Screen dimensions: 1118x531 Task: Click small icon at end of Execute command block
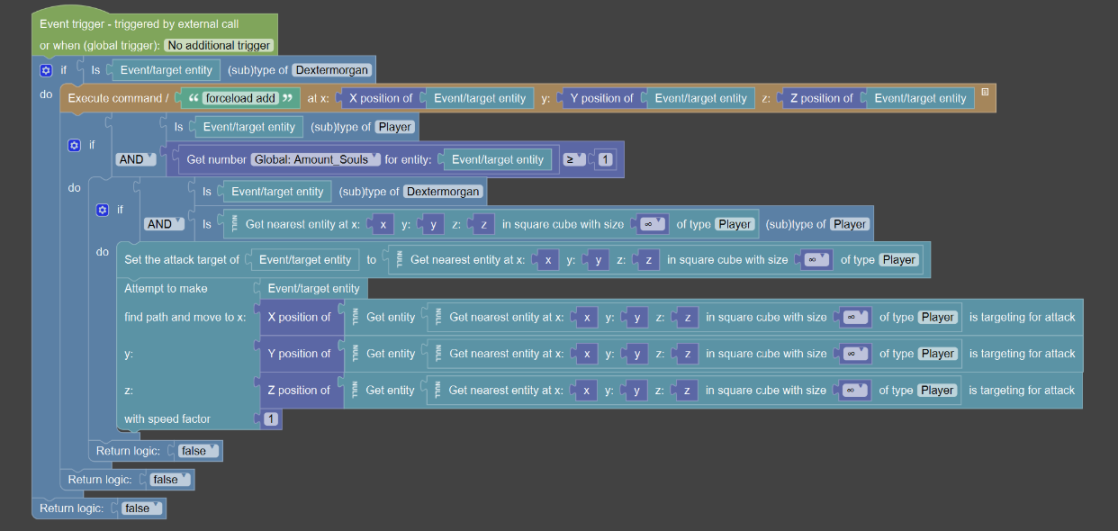[984, 93]
